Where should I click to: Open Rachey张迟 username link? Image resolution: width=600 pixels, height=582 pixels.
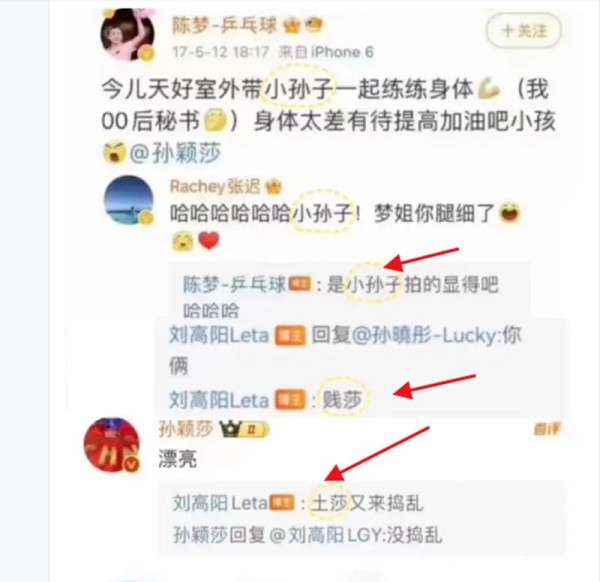click(x=214, y=187)
